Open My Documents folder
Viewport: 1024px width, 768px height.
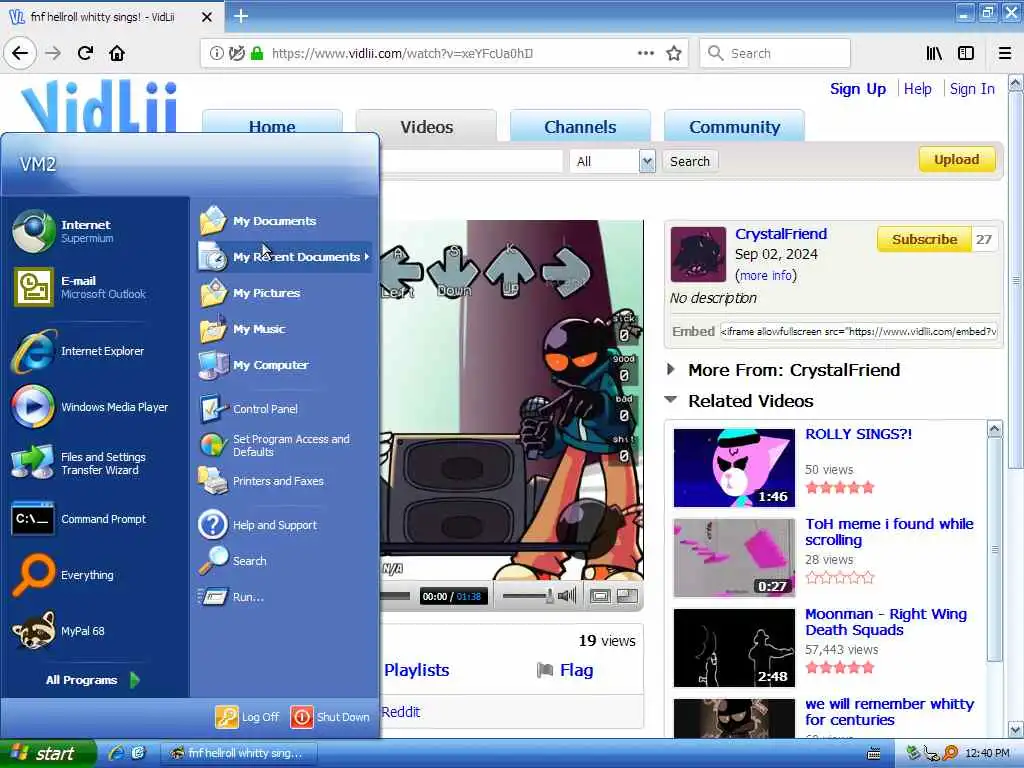pyautogui.click(x=284, y=221)
